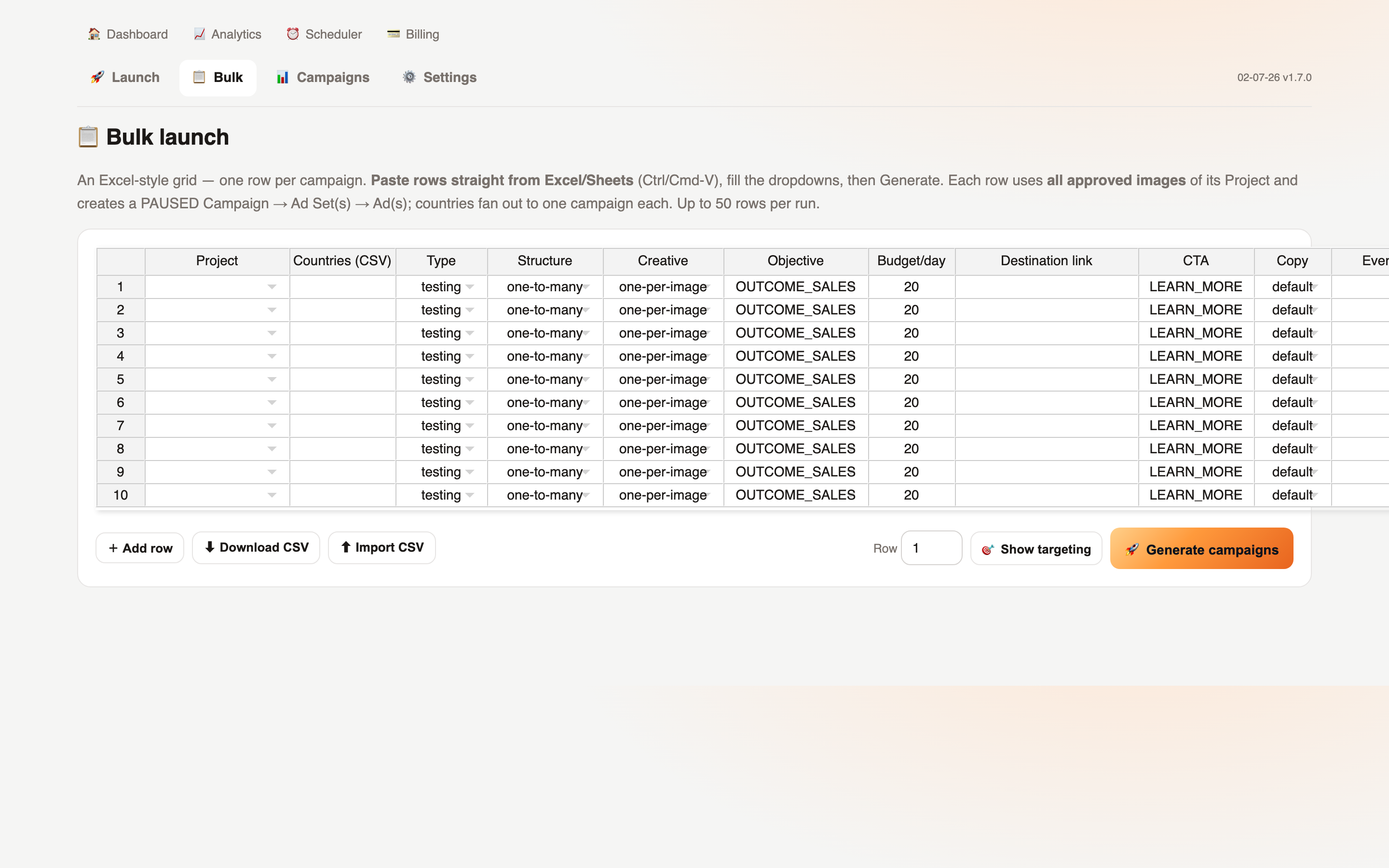This screenshot has height=868, width=1389.
Task: Click the version label 02-07-26 v1.7.0
Action: [1274, 78]
